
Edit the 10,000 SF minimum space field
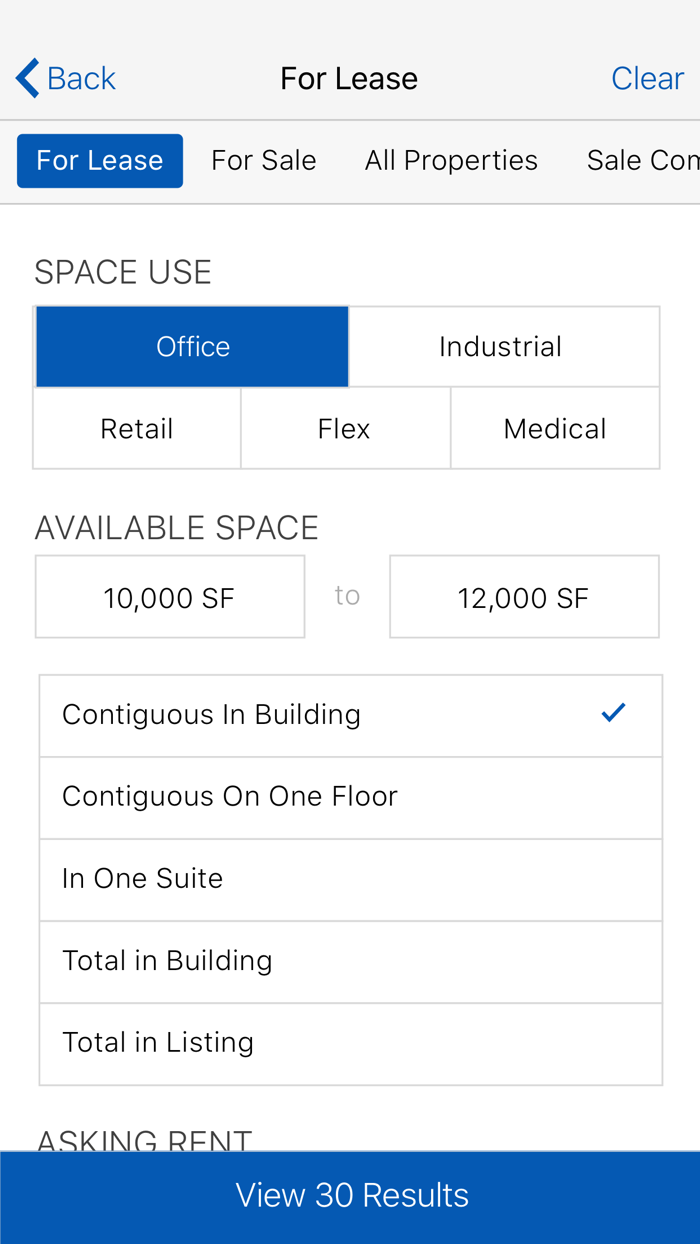(170, 596)
